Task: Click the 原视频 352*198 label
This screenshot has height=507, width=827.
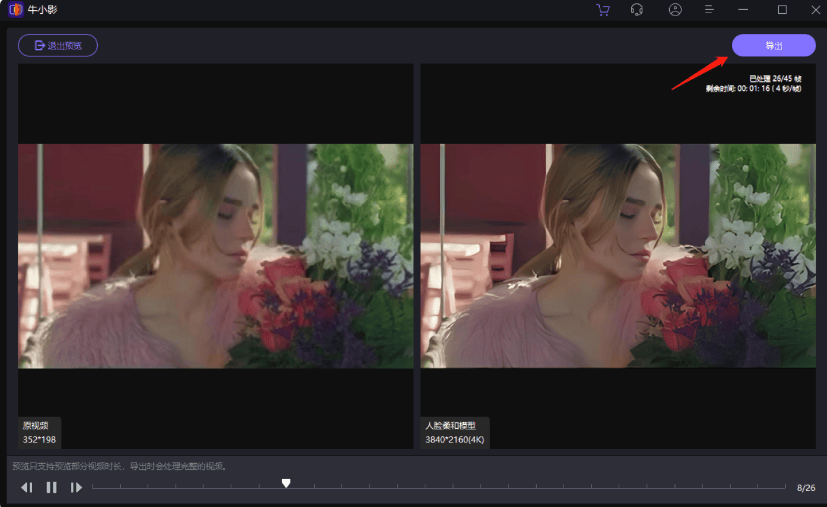Action: click(40, 432)
